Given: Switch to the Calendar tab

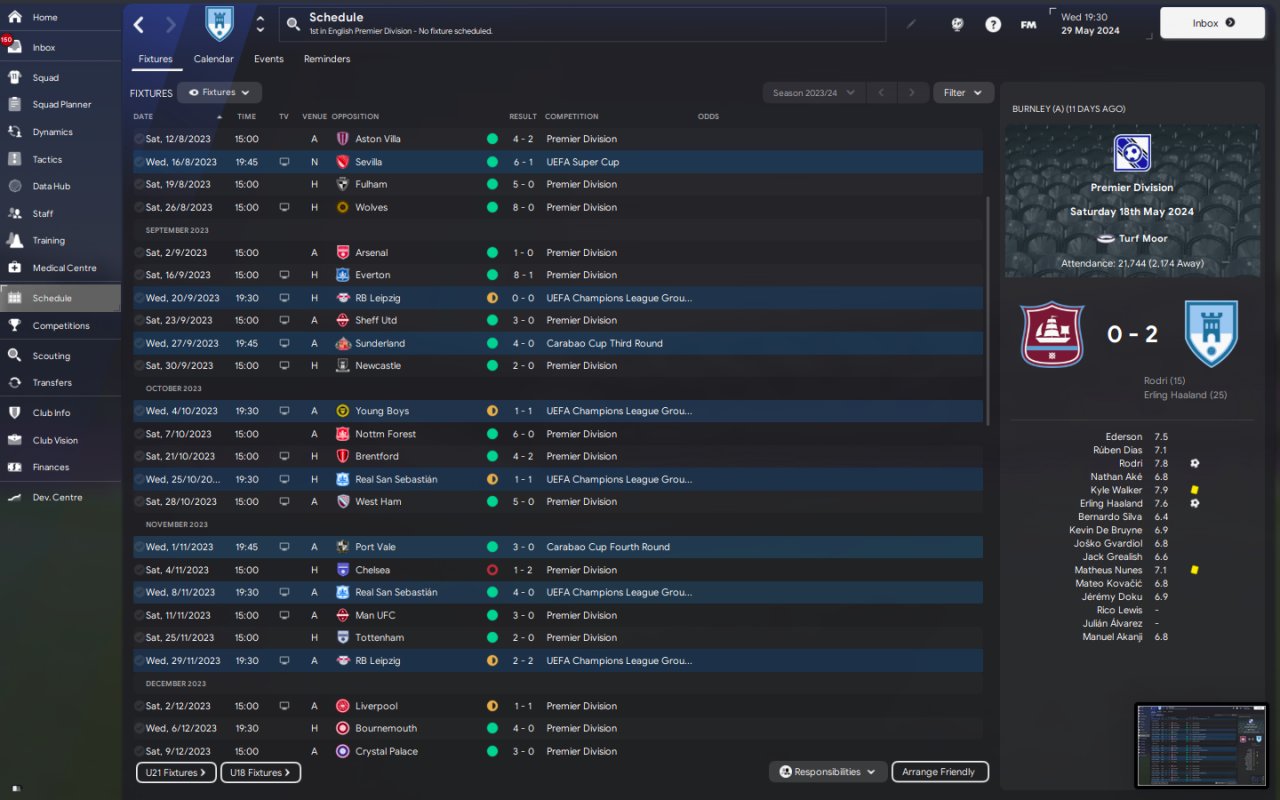Looking at the screenshot, I should (213, 59).
